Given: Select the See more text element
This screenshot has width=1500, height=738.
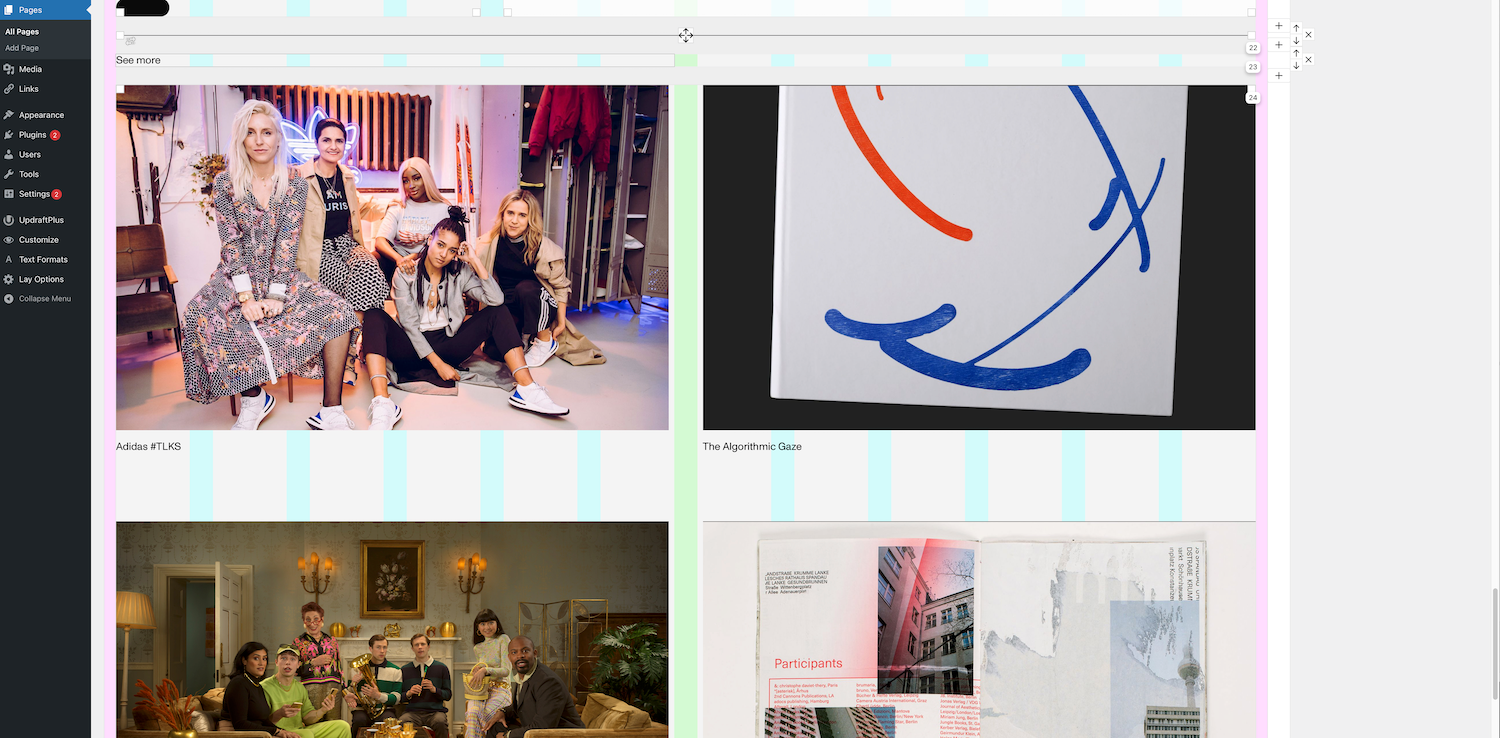Looking at the screenshot, I should 138,61.
